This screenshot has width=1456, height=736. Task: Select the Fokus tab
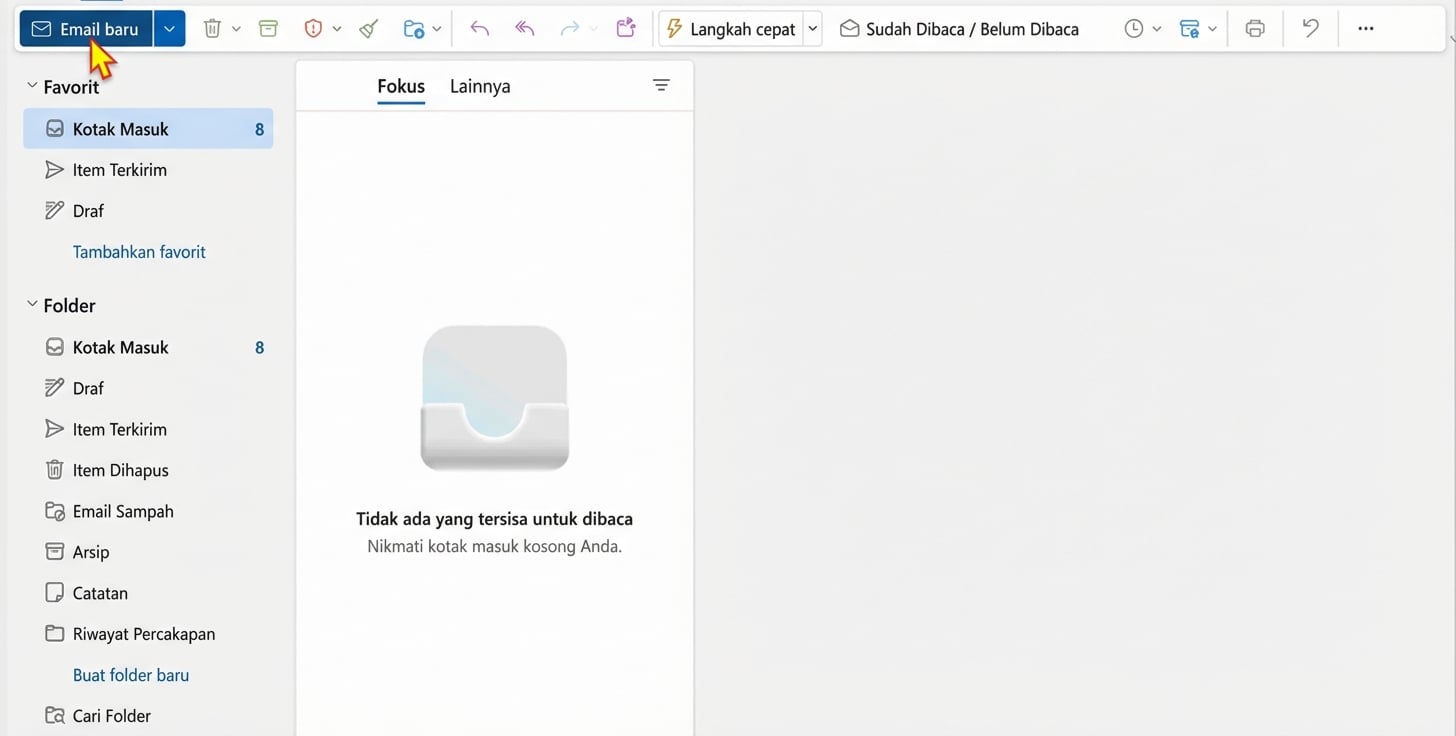[x=401, y=86]
